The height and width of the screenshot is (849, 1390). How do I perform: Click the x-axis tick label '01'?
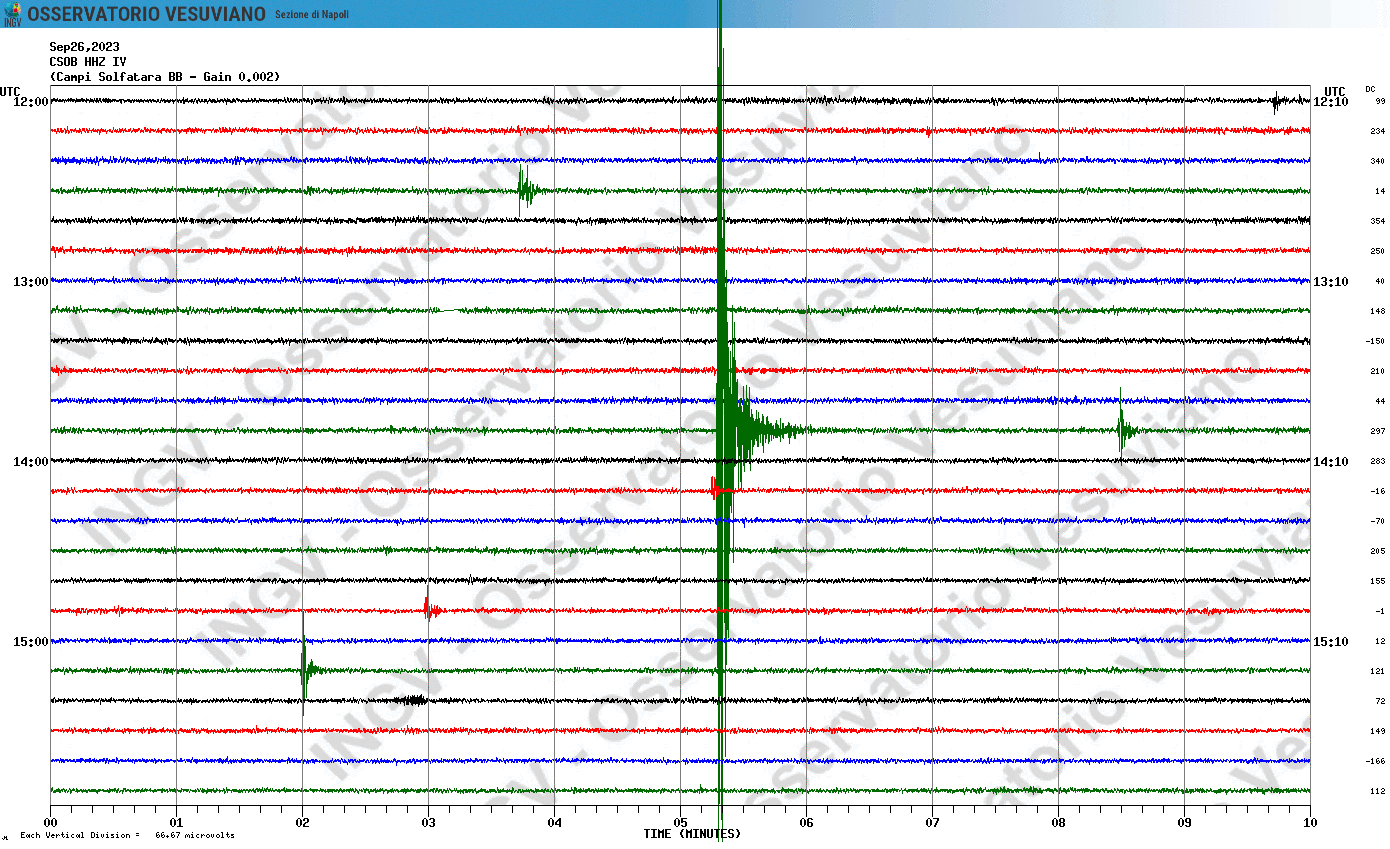[176, 823]
